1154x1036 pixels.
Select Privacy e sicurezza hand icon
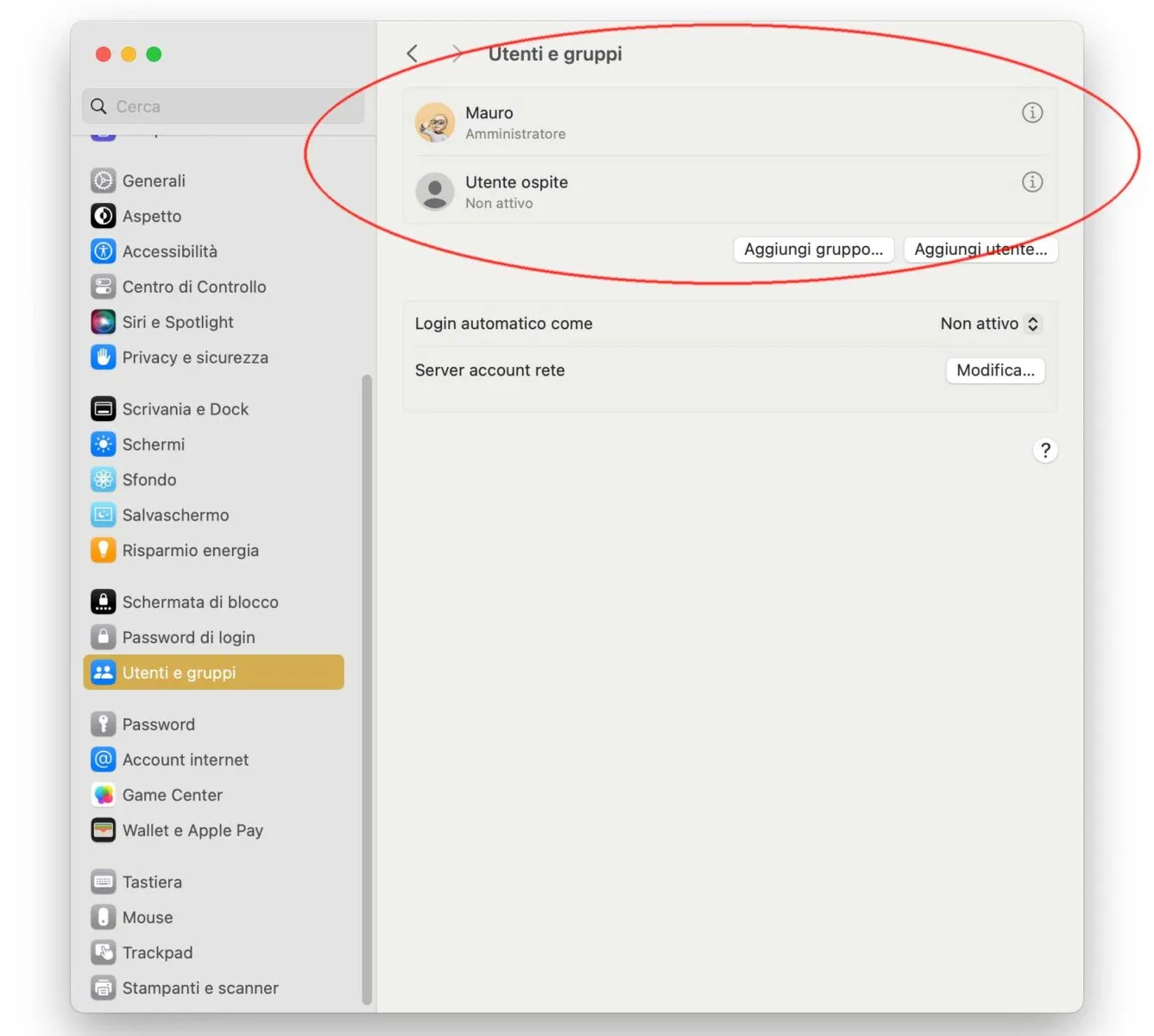pyautogui.click(x=104, y=357)
